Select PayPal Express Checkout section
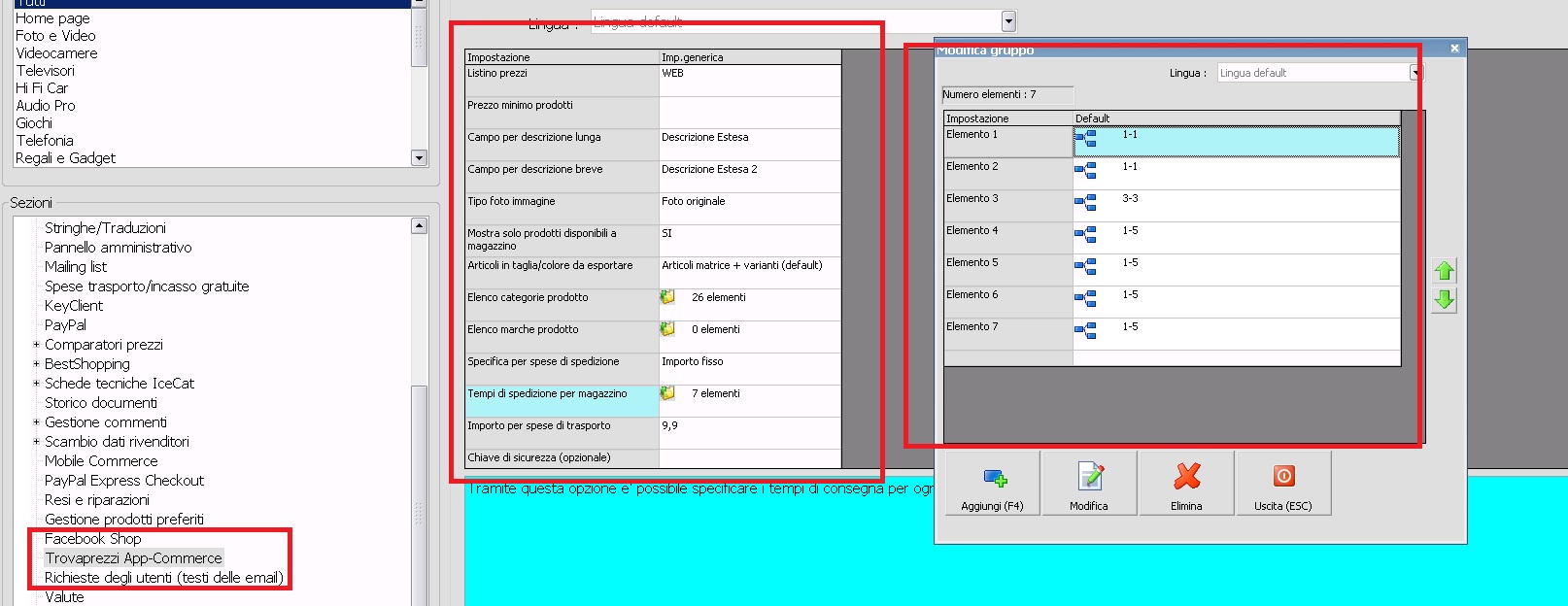The width and height of the screenshot is (1568, 606). [x=124, y=481]
